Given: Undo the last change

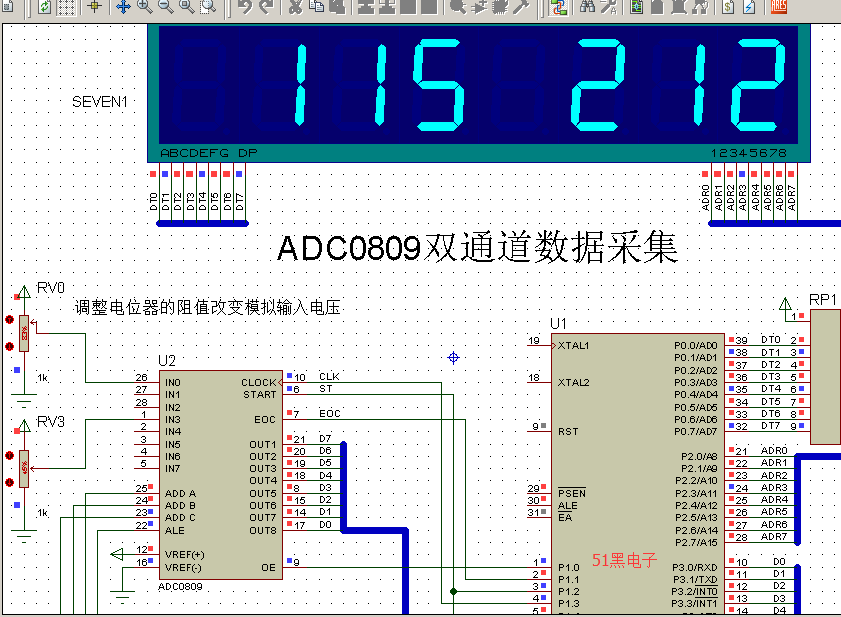Looking at the screenshot, I should pyautogui.click(x=244, y=7).
